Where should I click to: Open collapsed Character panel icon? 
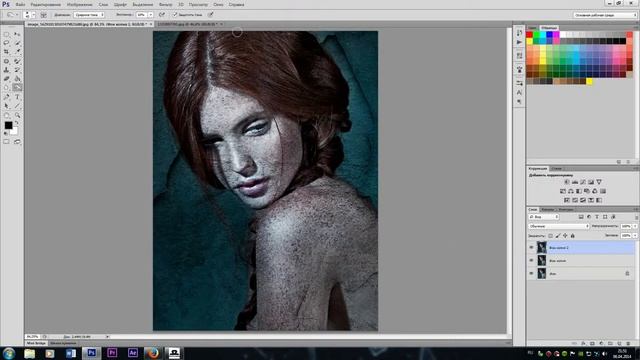click(x=519, y=93)
